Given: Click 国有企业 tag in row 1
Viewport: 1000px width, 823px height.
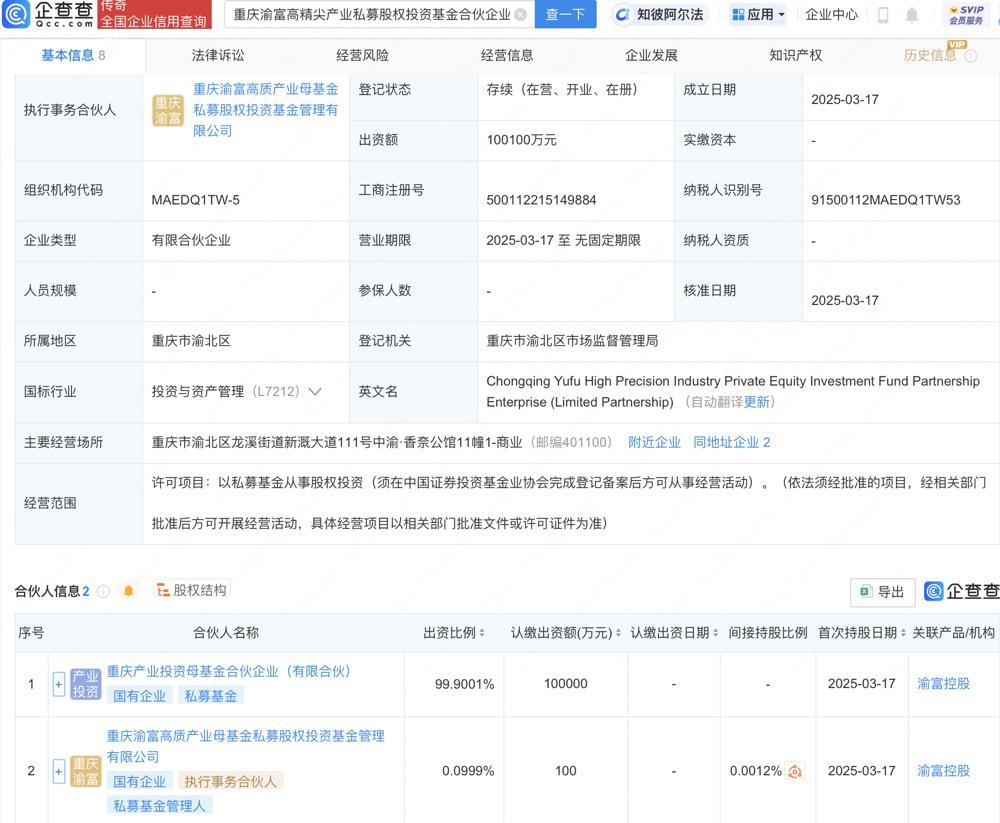Looking at the screenshot, I should (140, 696).
